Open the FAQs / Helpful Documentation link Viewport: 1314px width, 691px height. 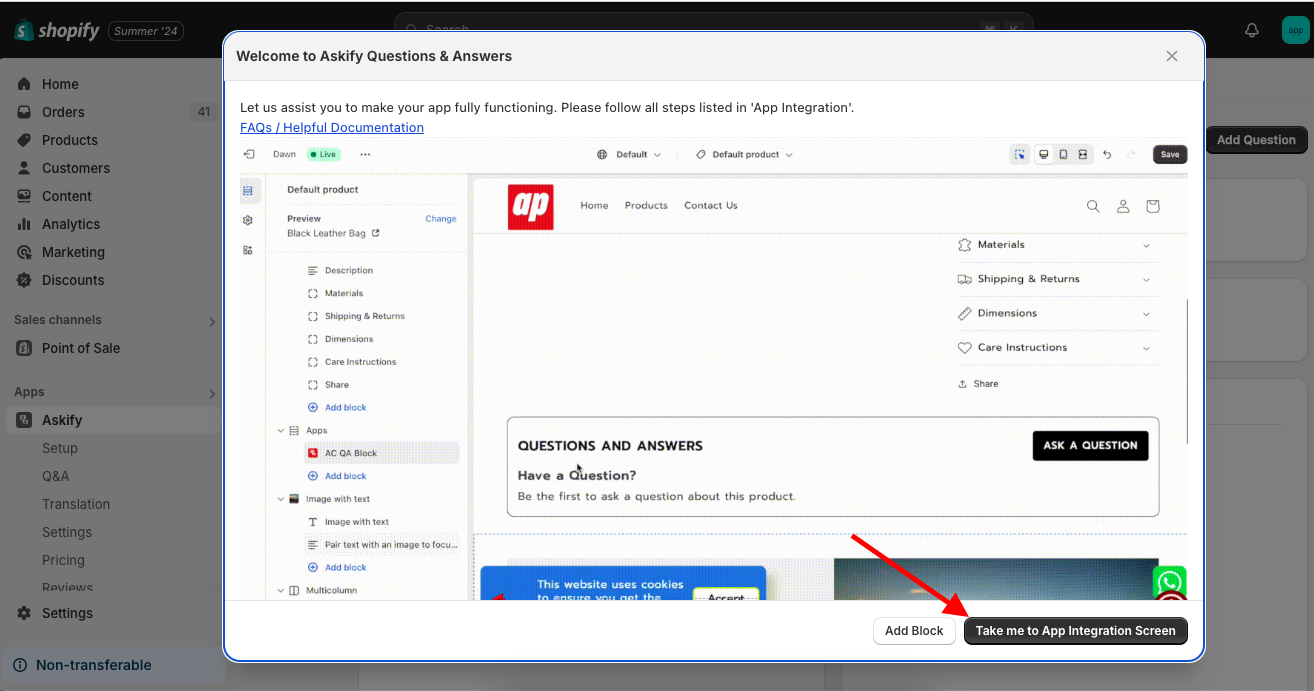tap(332, 127)
